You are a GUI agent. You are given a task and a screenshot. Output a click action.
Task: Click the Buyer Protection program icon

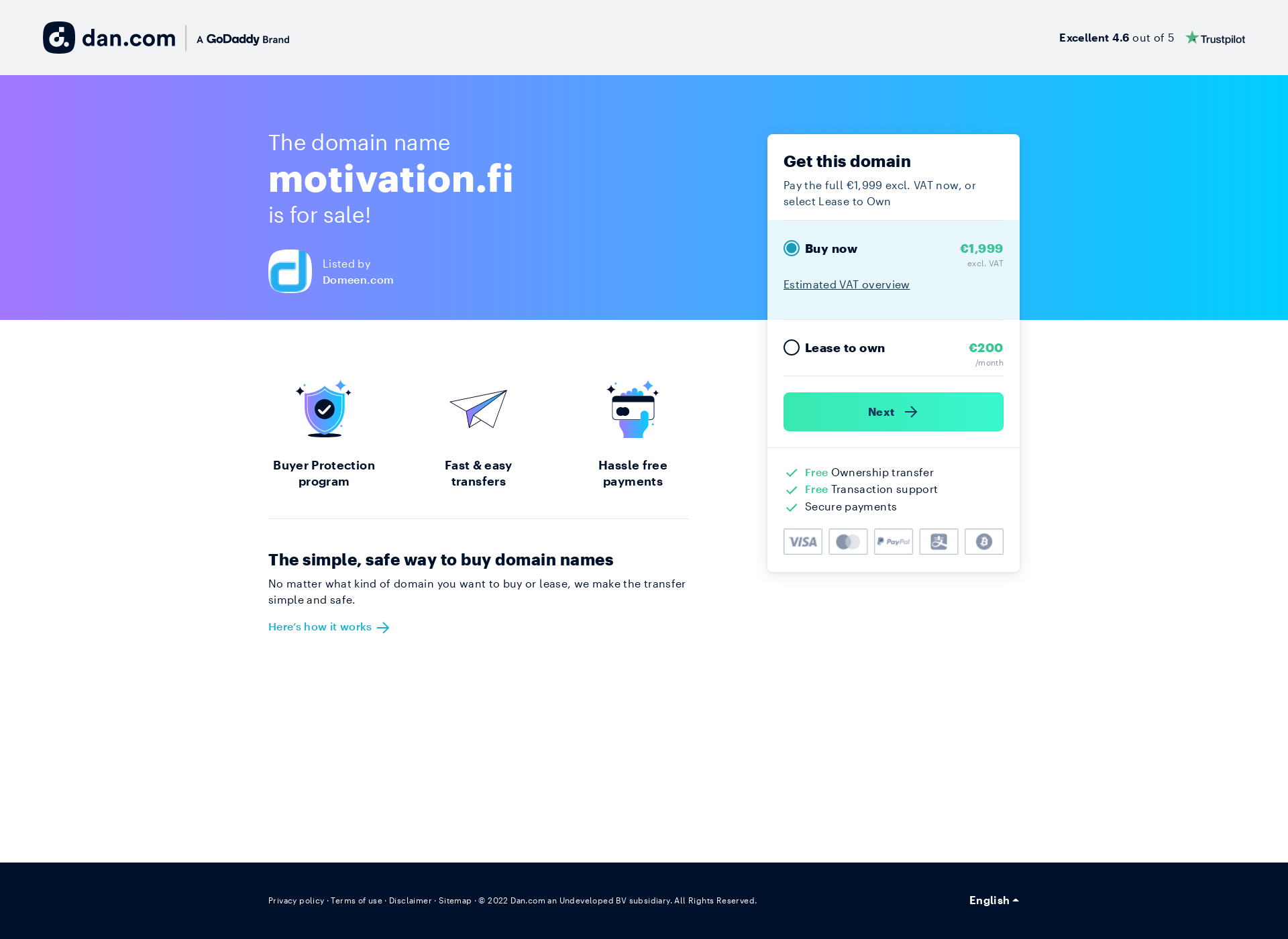[x=324, y=408]
